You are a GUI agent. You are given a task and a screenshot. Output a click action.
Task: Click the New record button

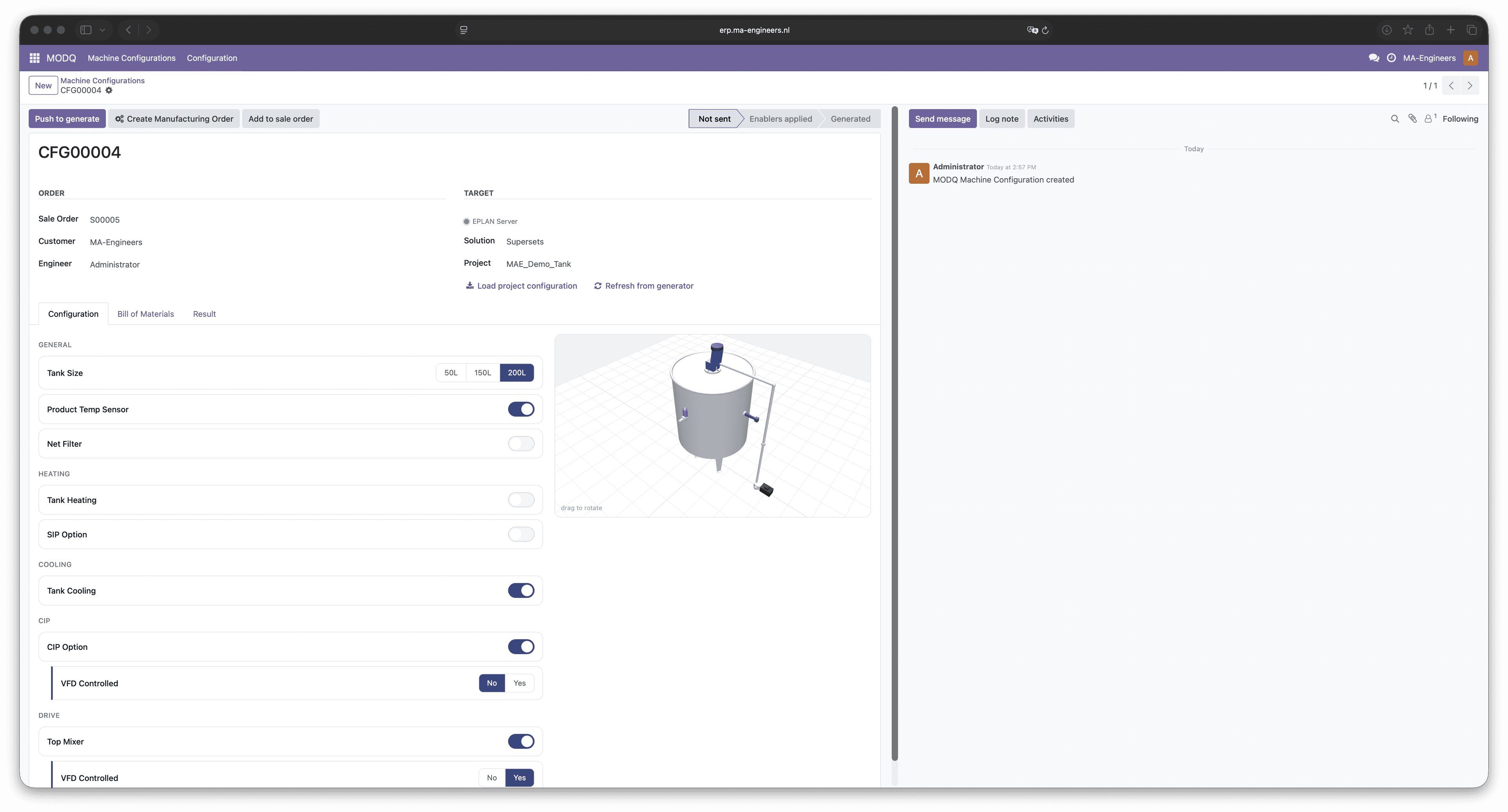tap(43, 86)
